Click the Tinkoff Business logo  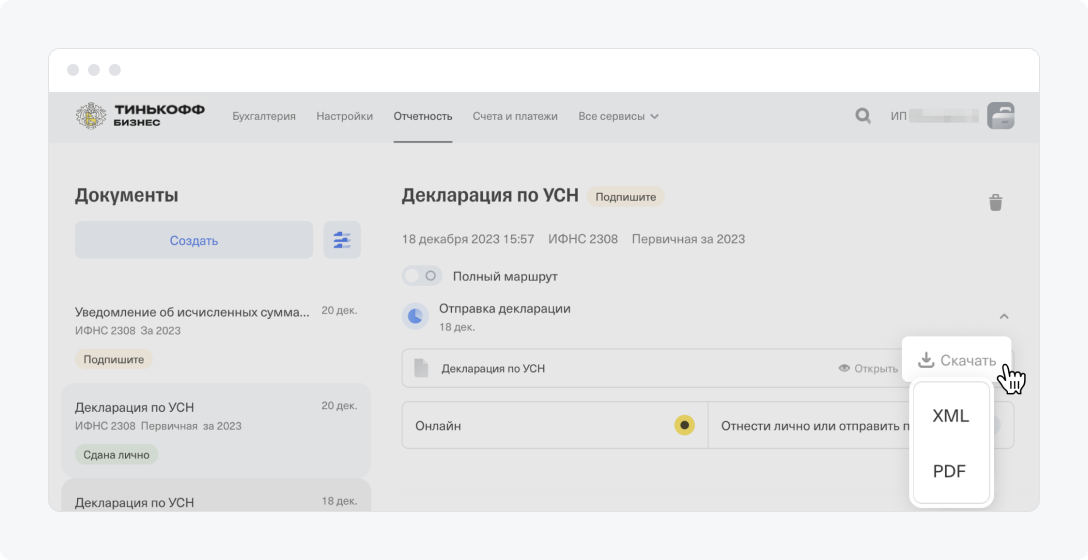click(140, 116)
